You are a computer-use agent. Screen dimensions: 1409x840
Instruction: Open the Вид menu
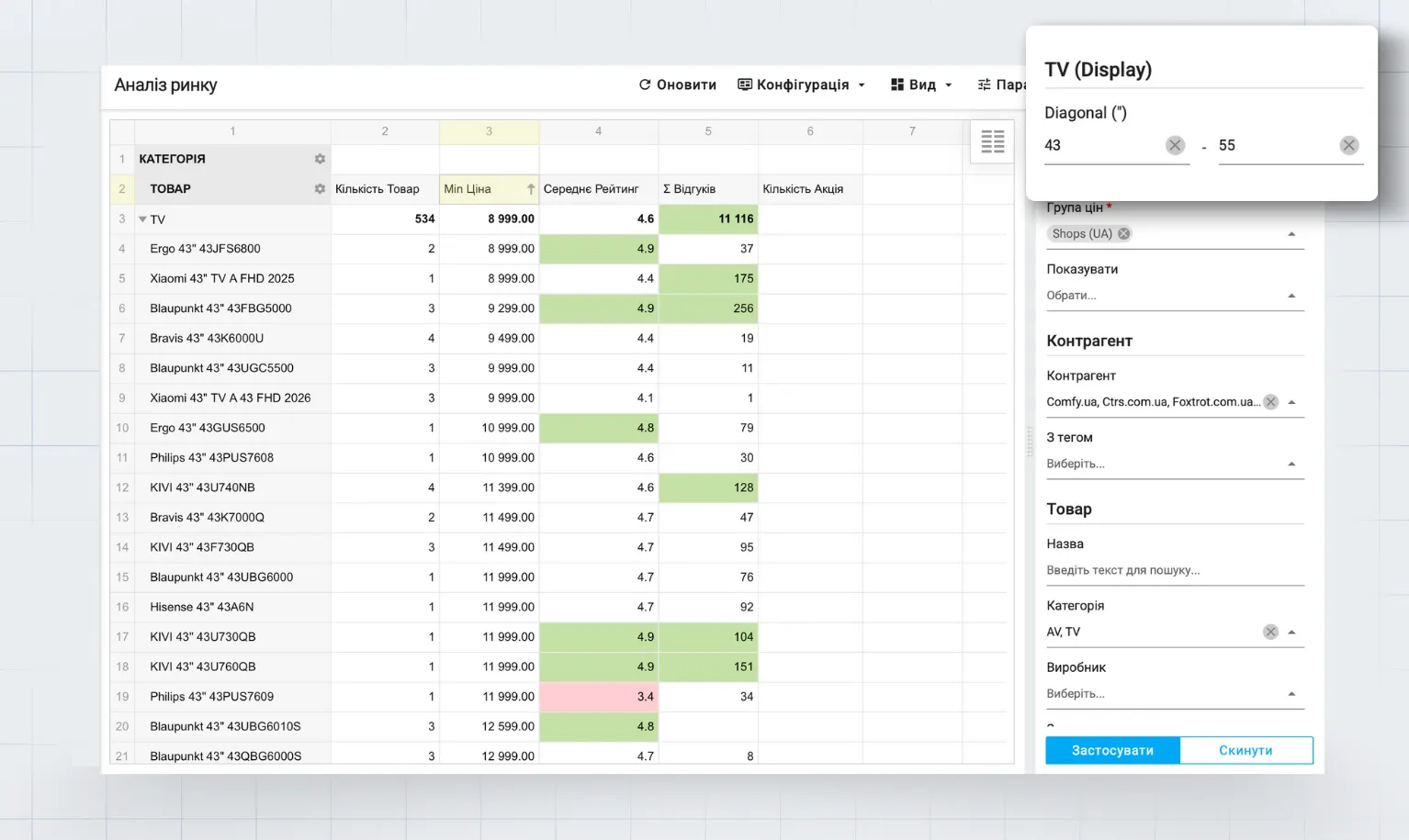(921, 84)
